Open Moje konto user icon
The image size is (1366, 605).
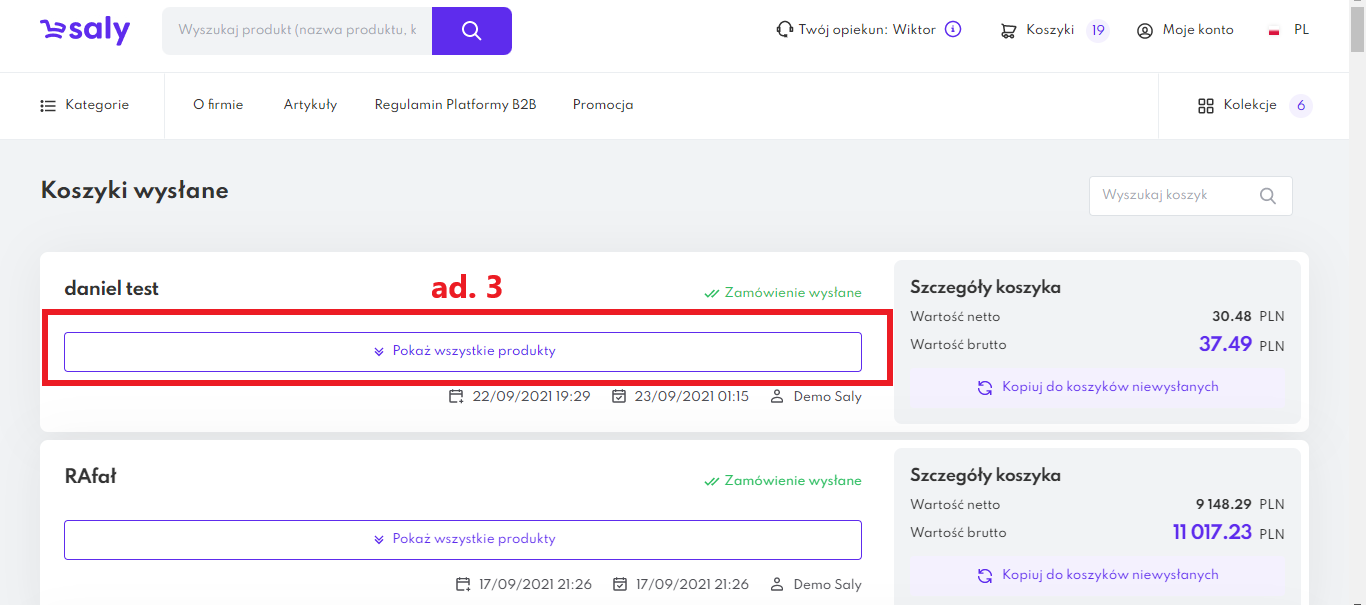click(1145, 31)
